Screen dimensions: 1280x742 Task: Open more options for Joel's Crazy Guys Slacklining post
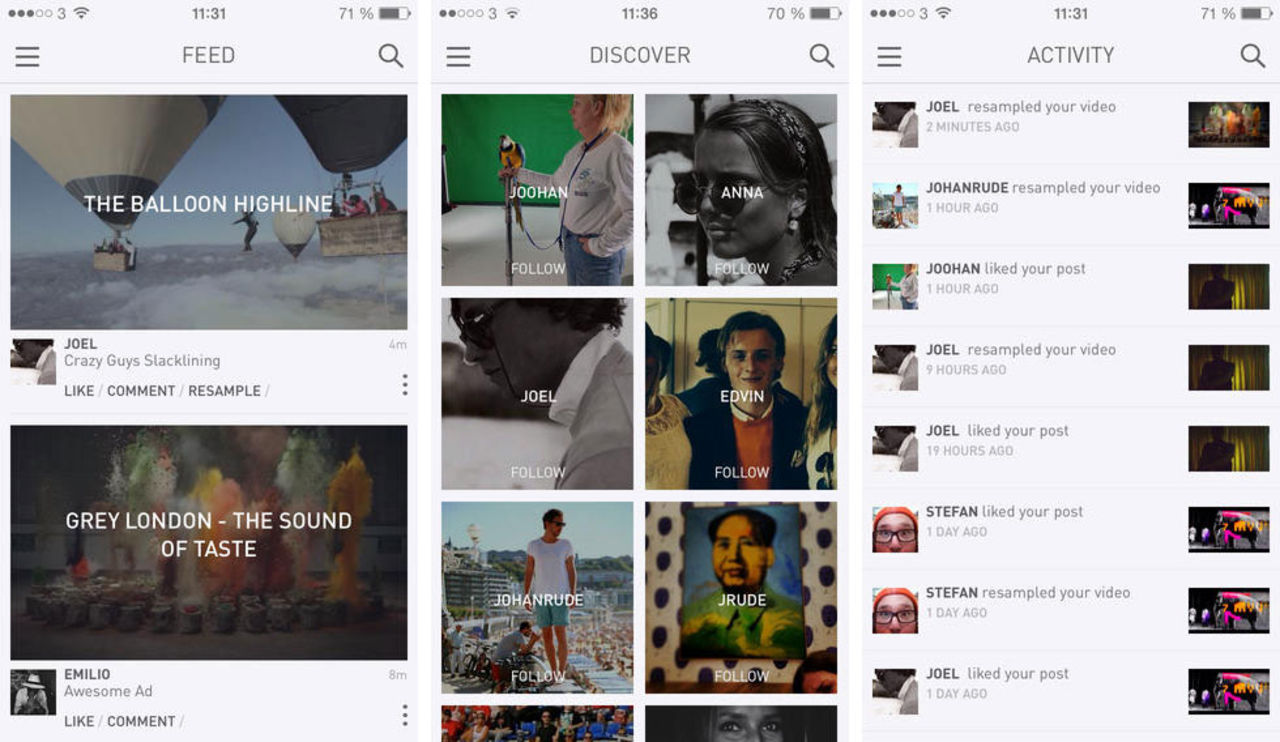[404, 385]
